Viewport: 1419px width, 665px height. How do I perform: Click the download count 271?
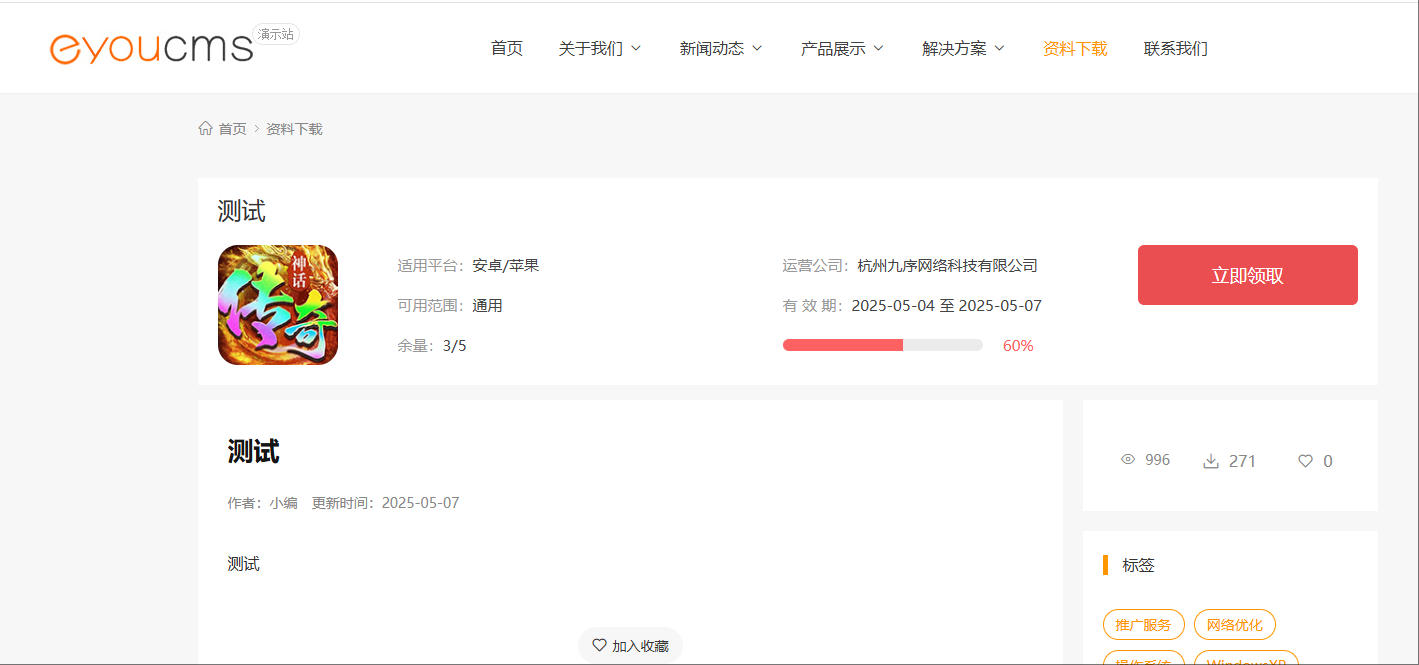tap(1242, 461)
